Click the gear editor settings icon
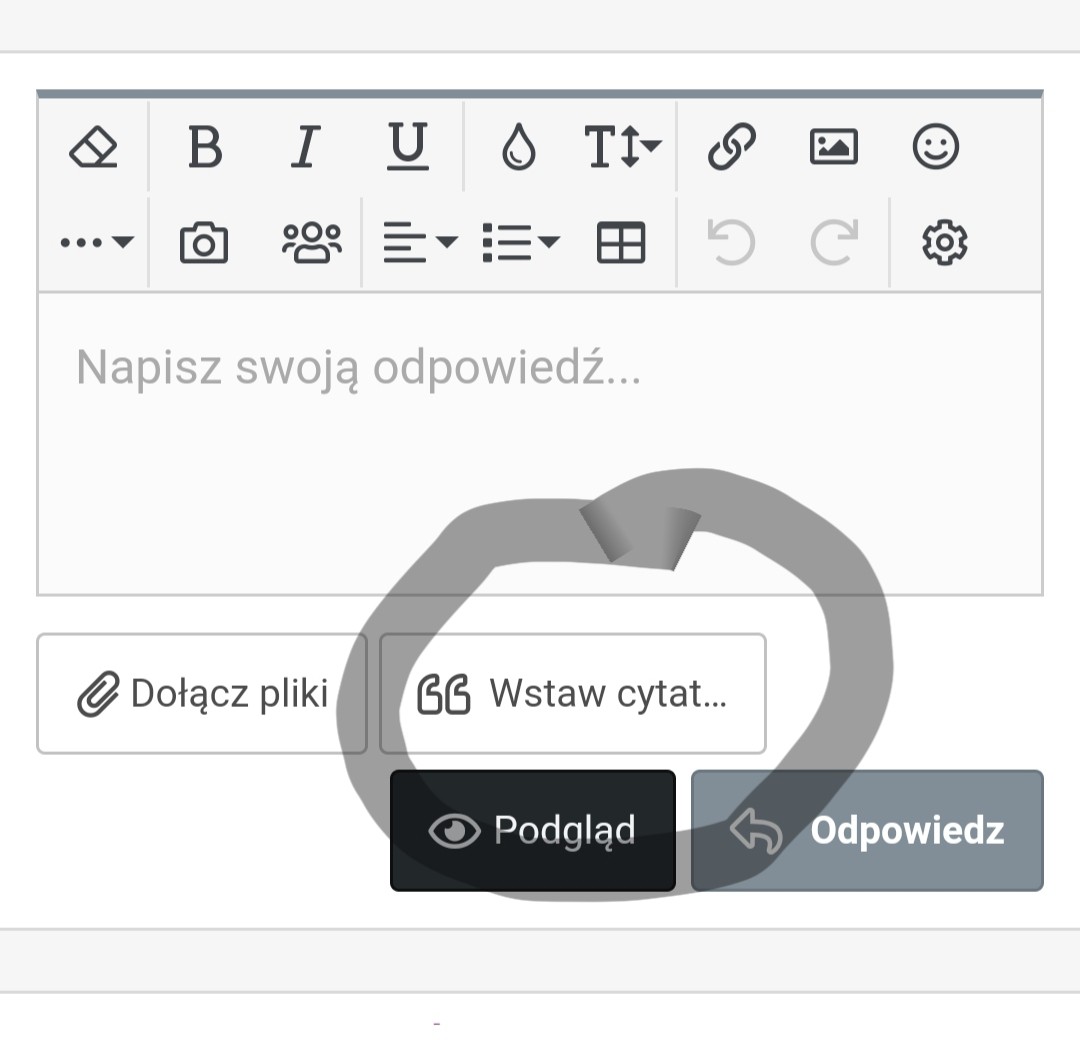Screen dimensions: 1080x1050 coord(944,242)
